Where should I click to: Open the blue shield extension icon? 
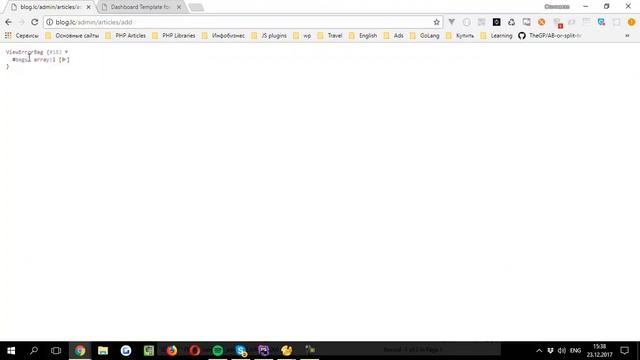[601, 22]
